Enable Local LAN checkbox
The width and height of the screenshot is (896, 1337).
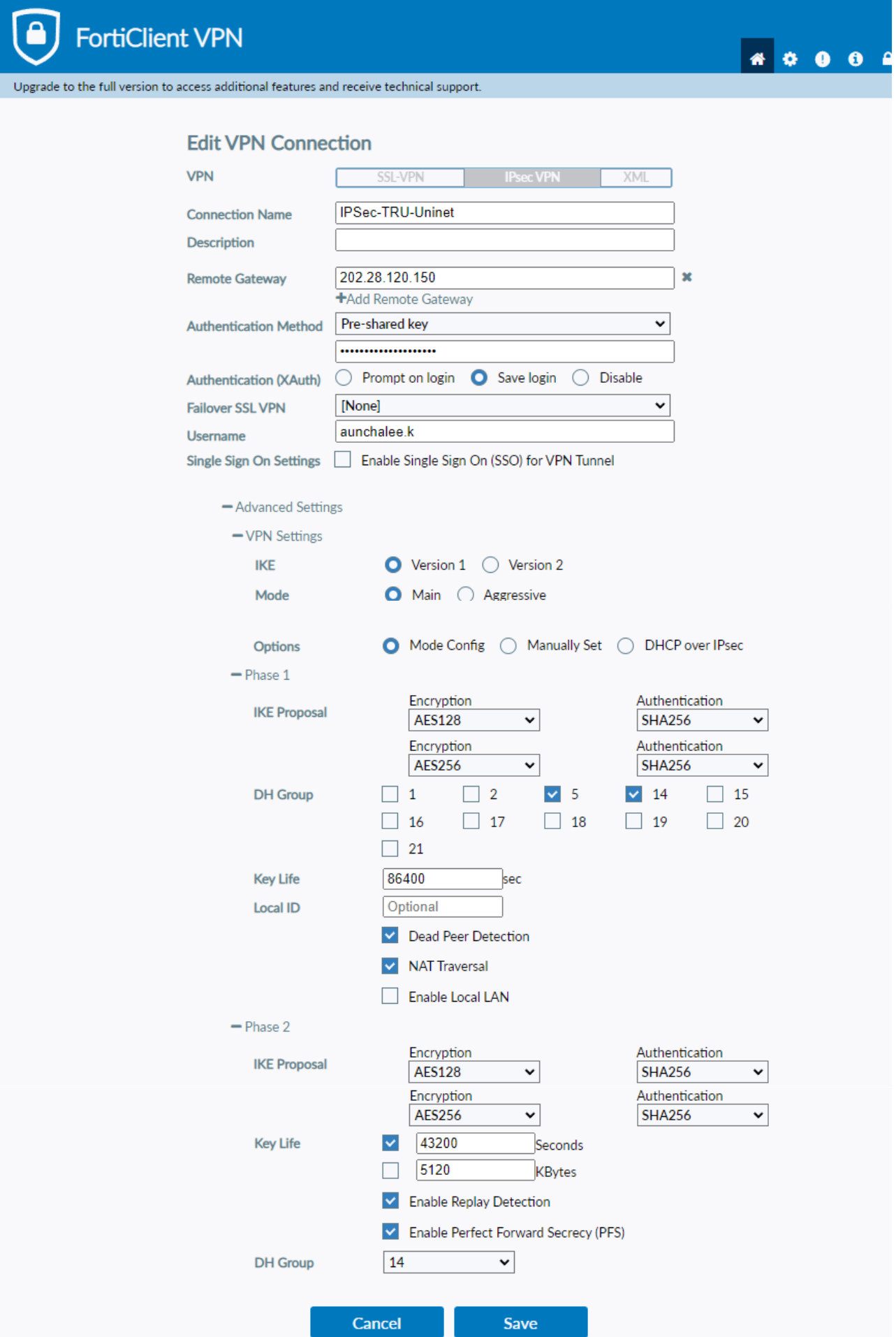pos(390,996)
